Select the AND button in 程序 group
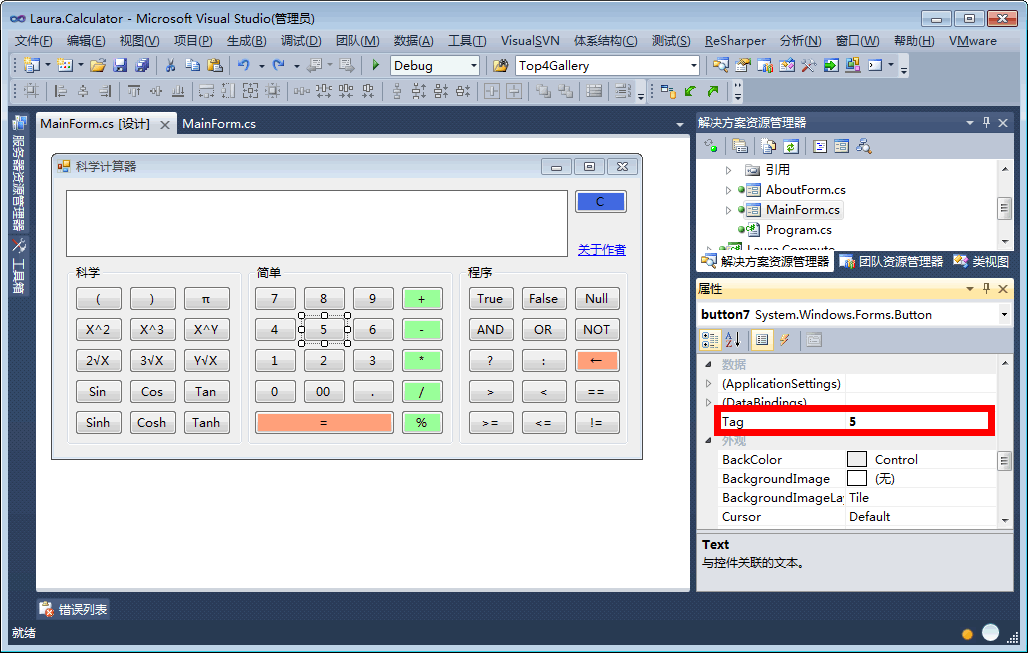The image size is (1028, 653). point(491,330)
